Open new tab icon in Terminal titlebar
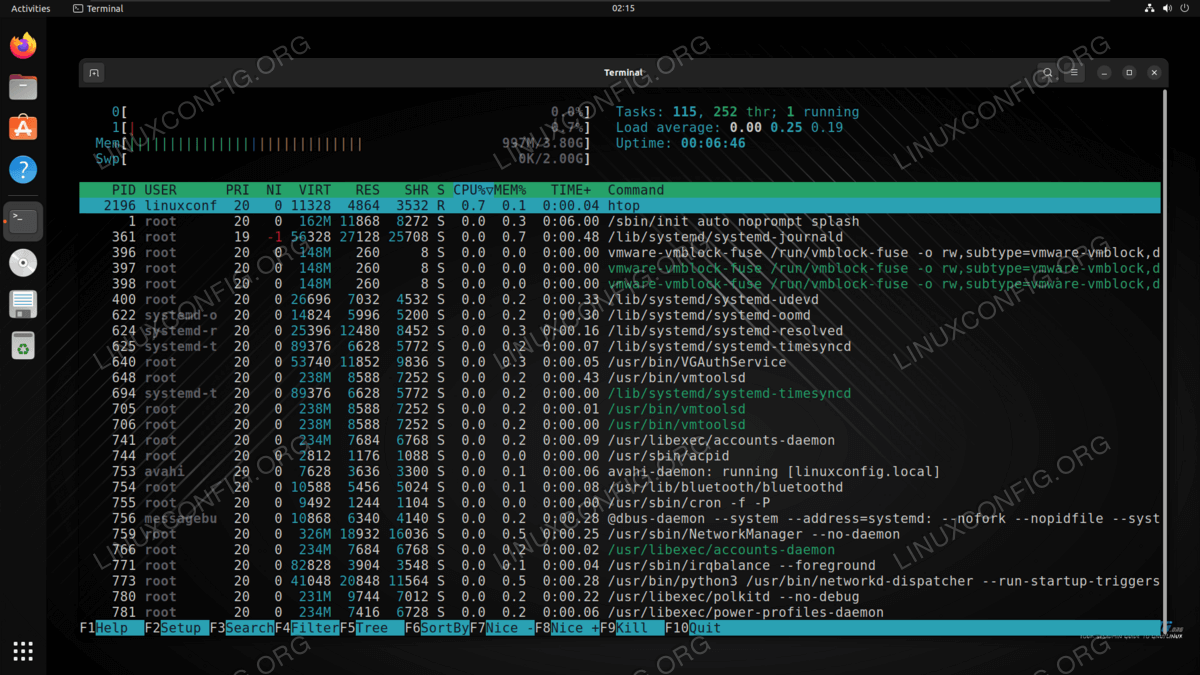Image resolution: width=1200 pixels, height=675 pixels. click(x=94, y=73)
